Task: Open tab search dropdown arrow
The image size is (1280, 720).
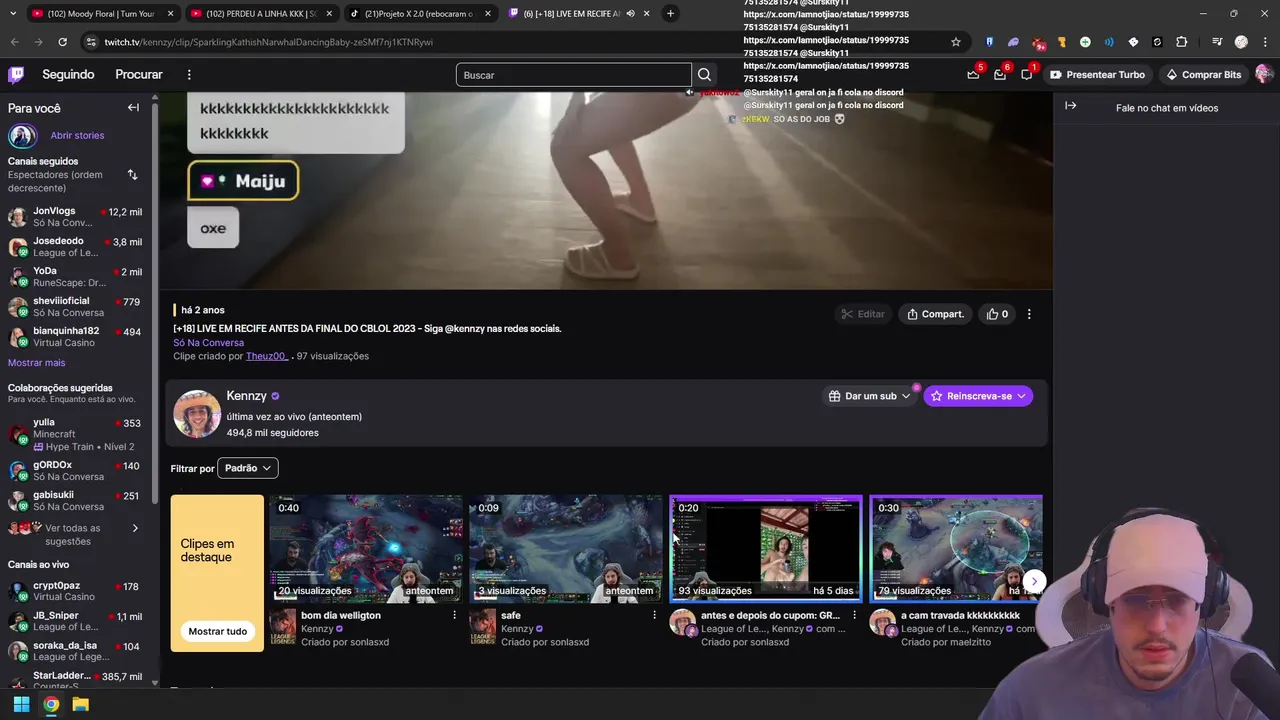Action: [14, 13]
